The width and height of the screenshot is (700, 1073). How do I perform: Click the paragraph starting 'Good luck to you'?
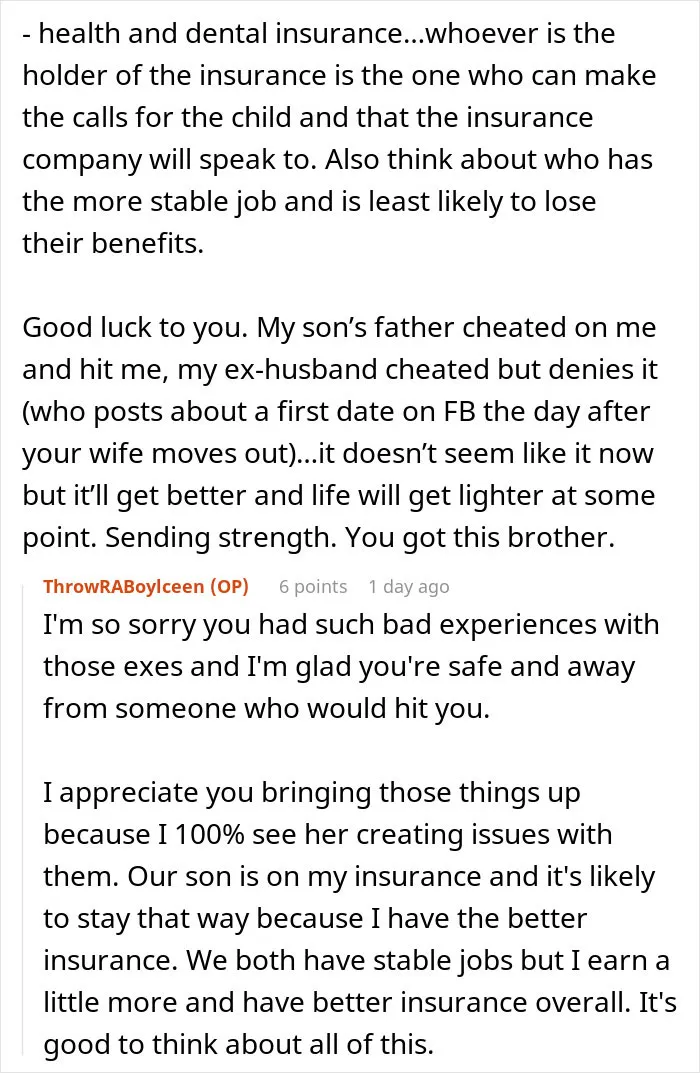click(x=340, y=432)
